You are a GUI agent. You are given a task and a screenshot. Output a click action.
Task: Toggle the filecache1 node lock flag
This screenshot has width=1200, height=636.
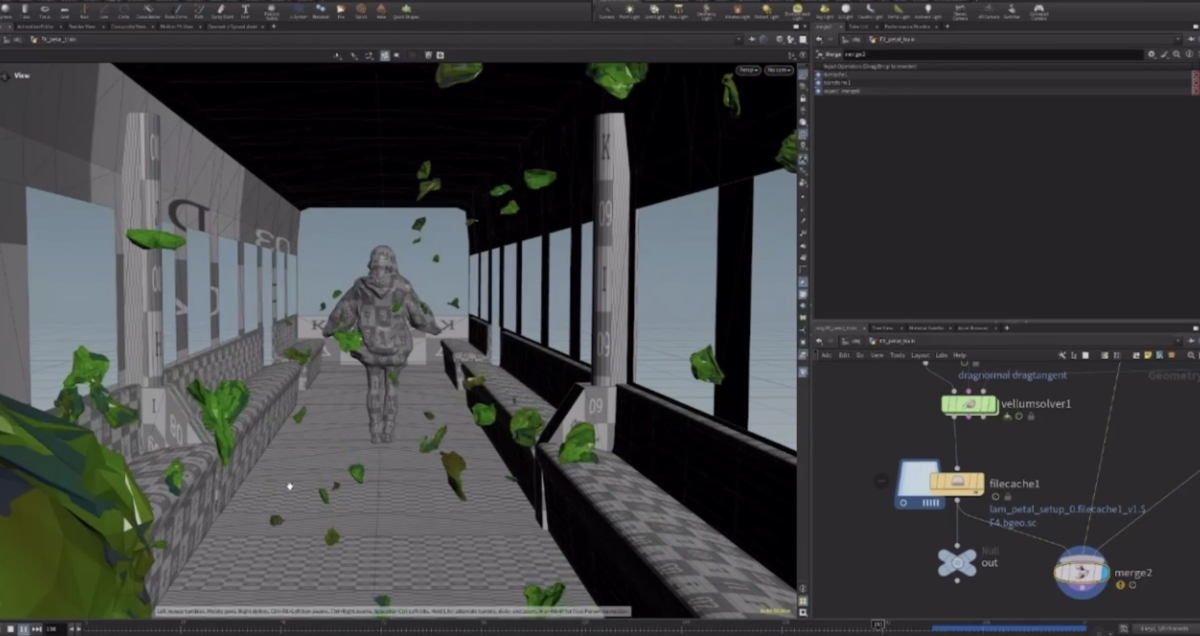1008,496
